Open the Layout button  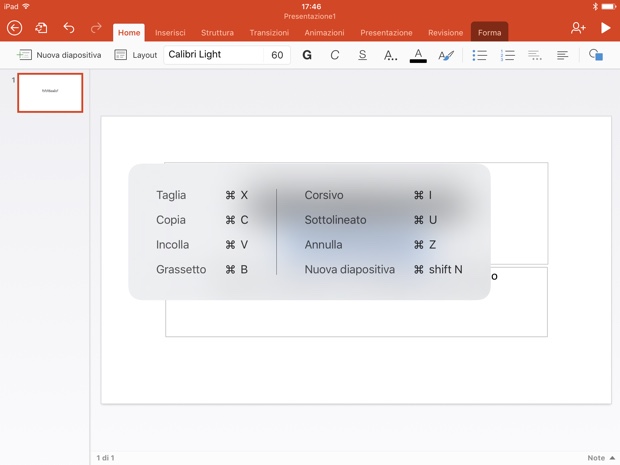(x=136, y=55)
